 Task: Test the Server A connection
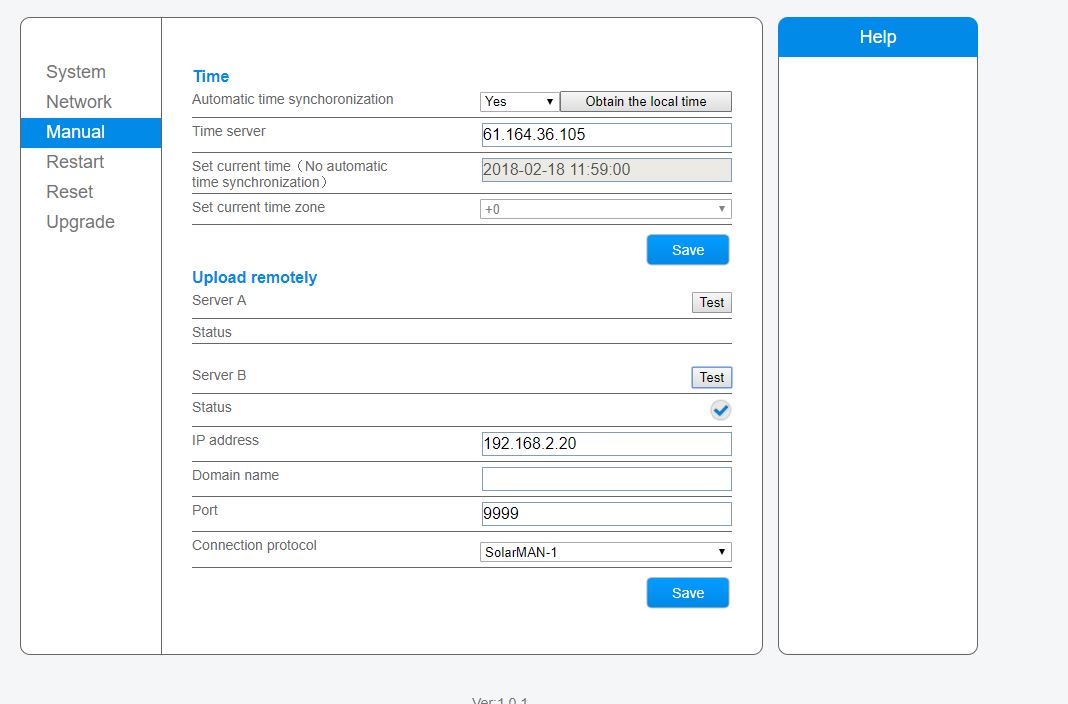point(712,302)
